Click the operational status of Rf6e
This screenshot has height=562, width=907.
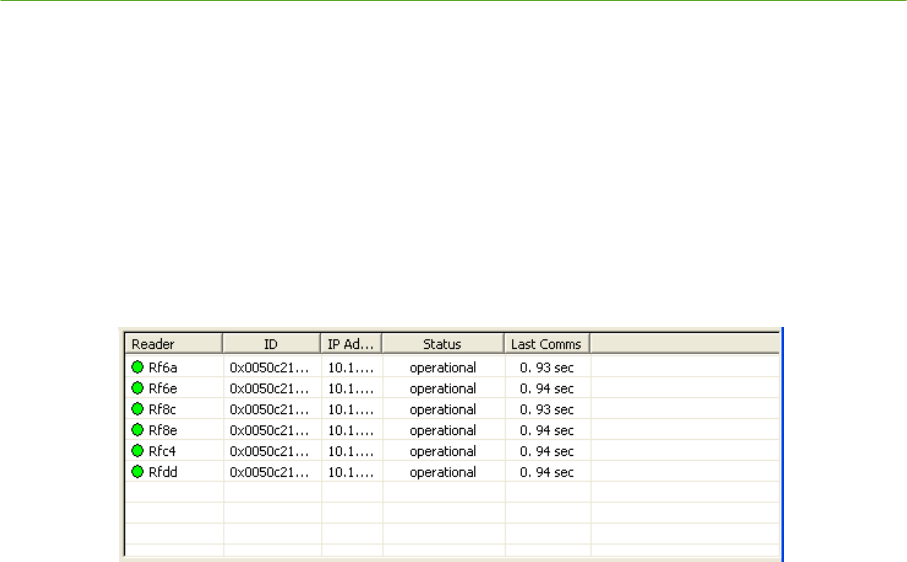click(443, 389)
